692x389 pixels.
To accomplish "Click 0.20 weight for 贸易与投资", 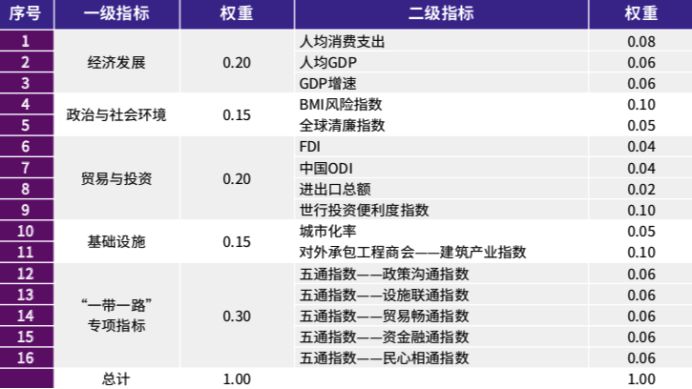I will (237, 179).
